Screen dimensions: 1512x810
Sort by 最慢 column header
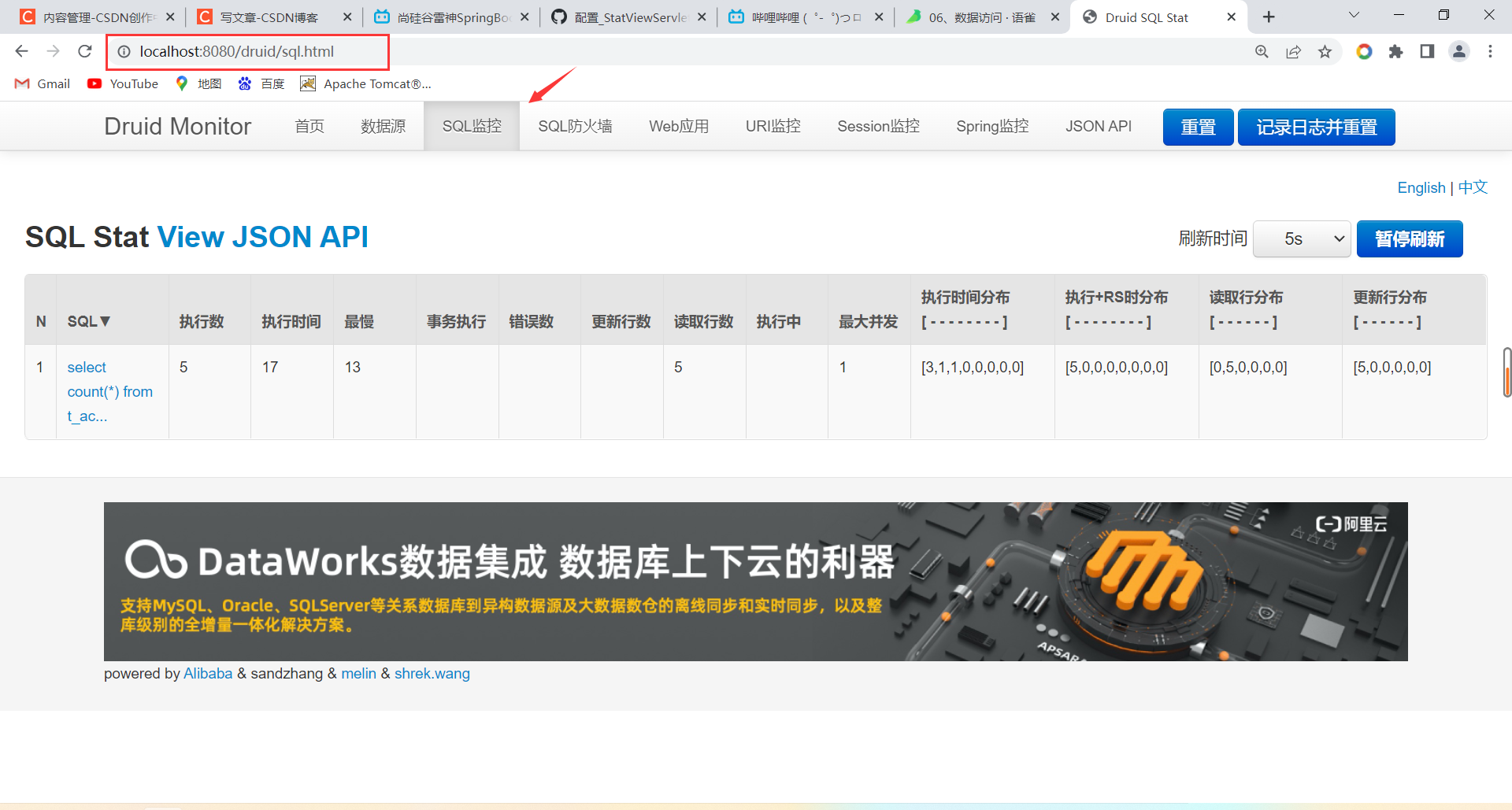pyautogui.click(x=359, y=321)
